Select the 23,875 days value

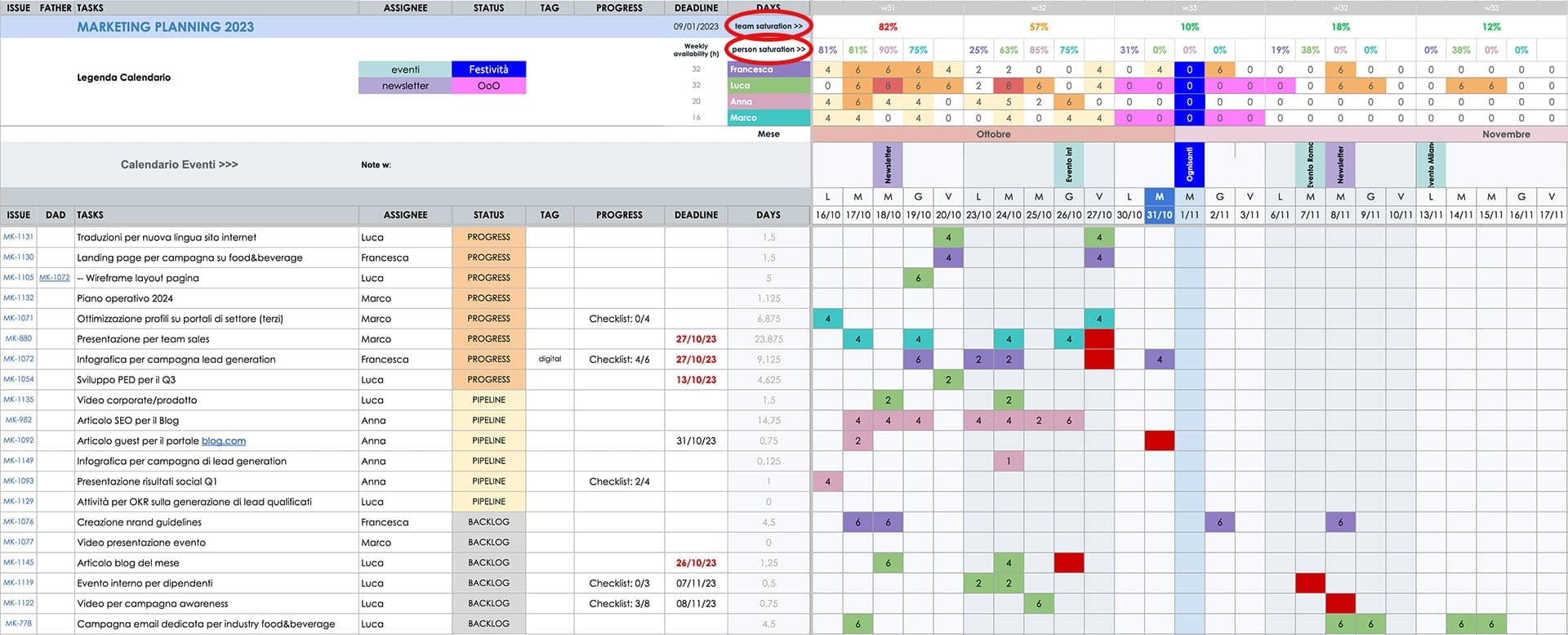[x=768, y=339]
